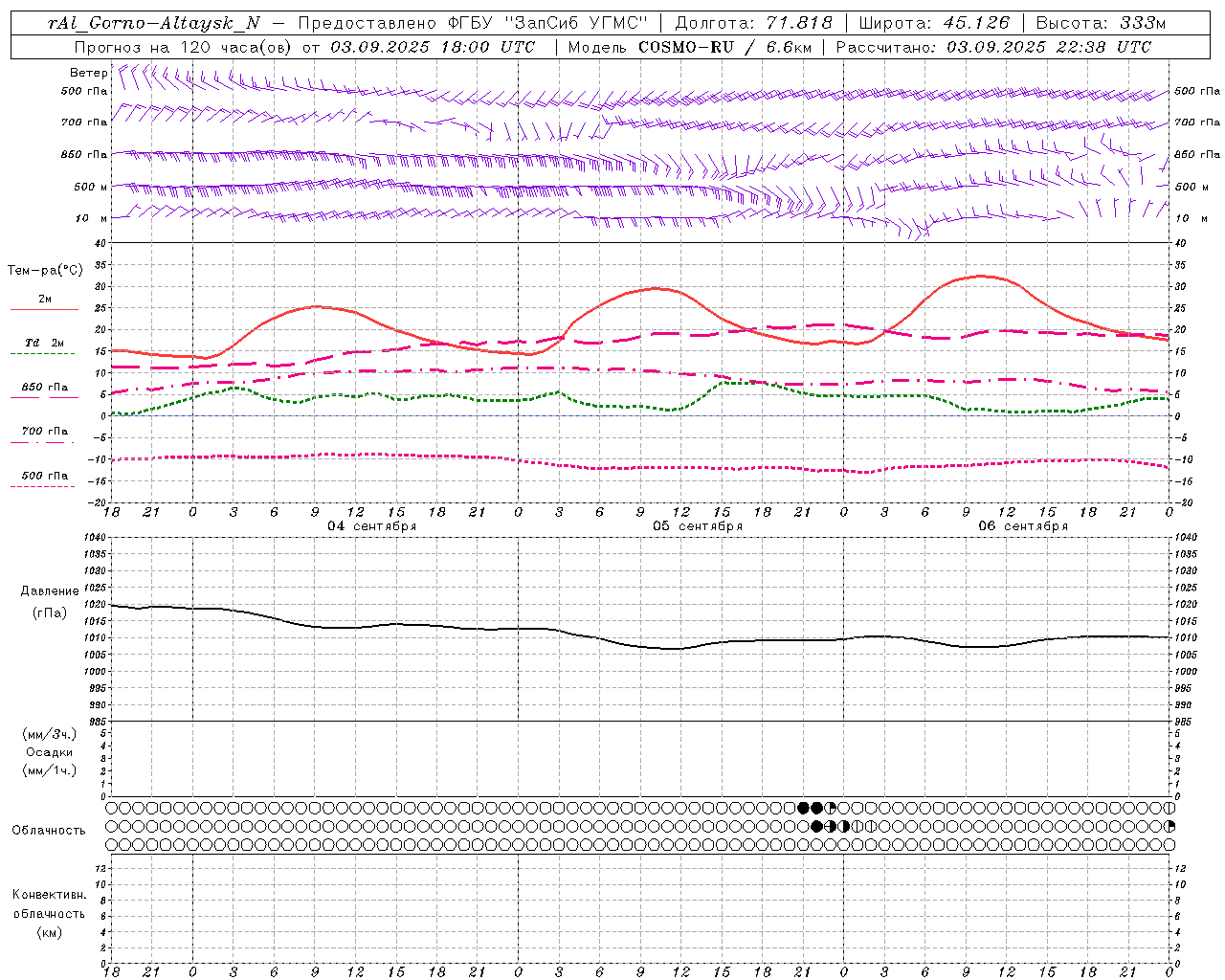Click the Тем-ра(°C) axis title

[45, 271]
